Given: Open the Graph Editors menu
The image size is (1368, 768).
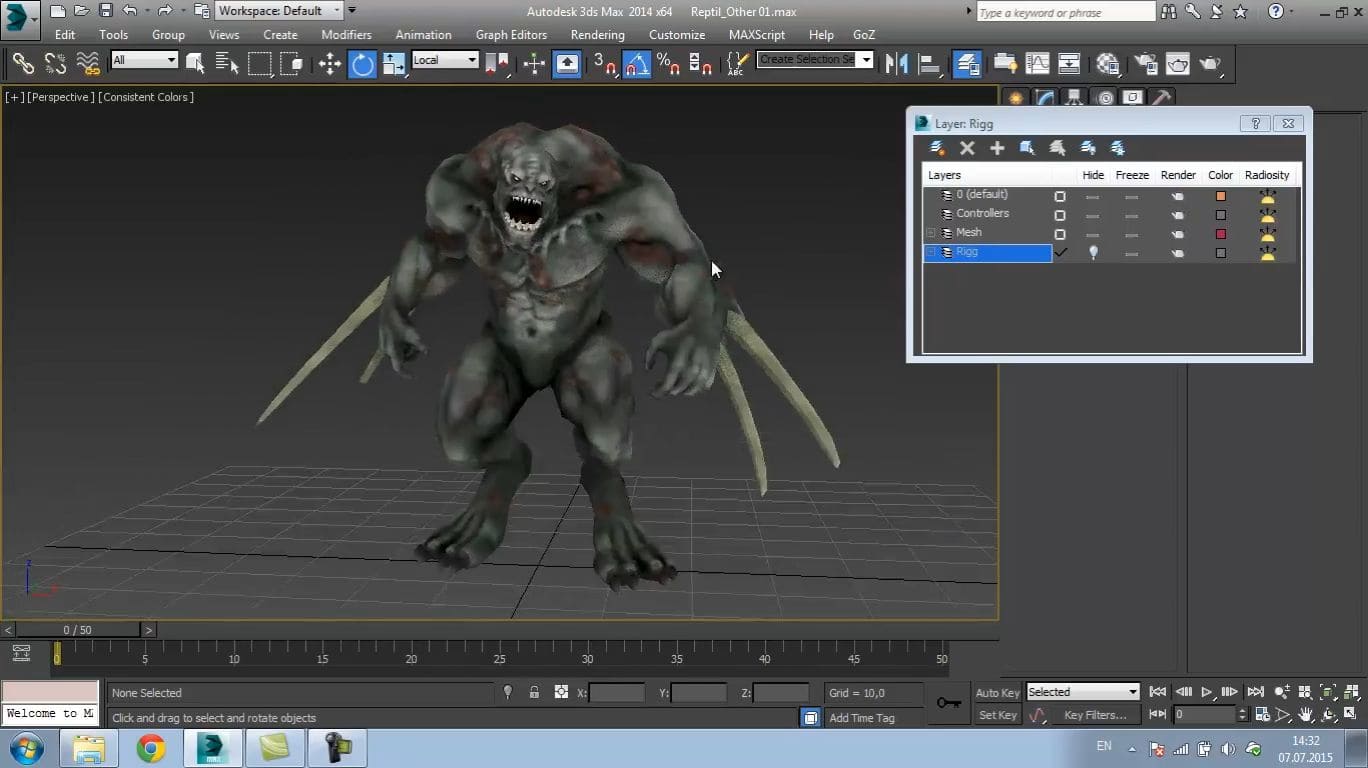Looking at the screenshot, I should click(511, 34).
